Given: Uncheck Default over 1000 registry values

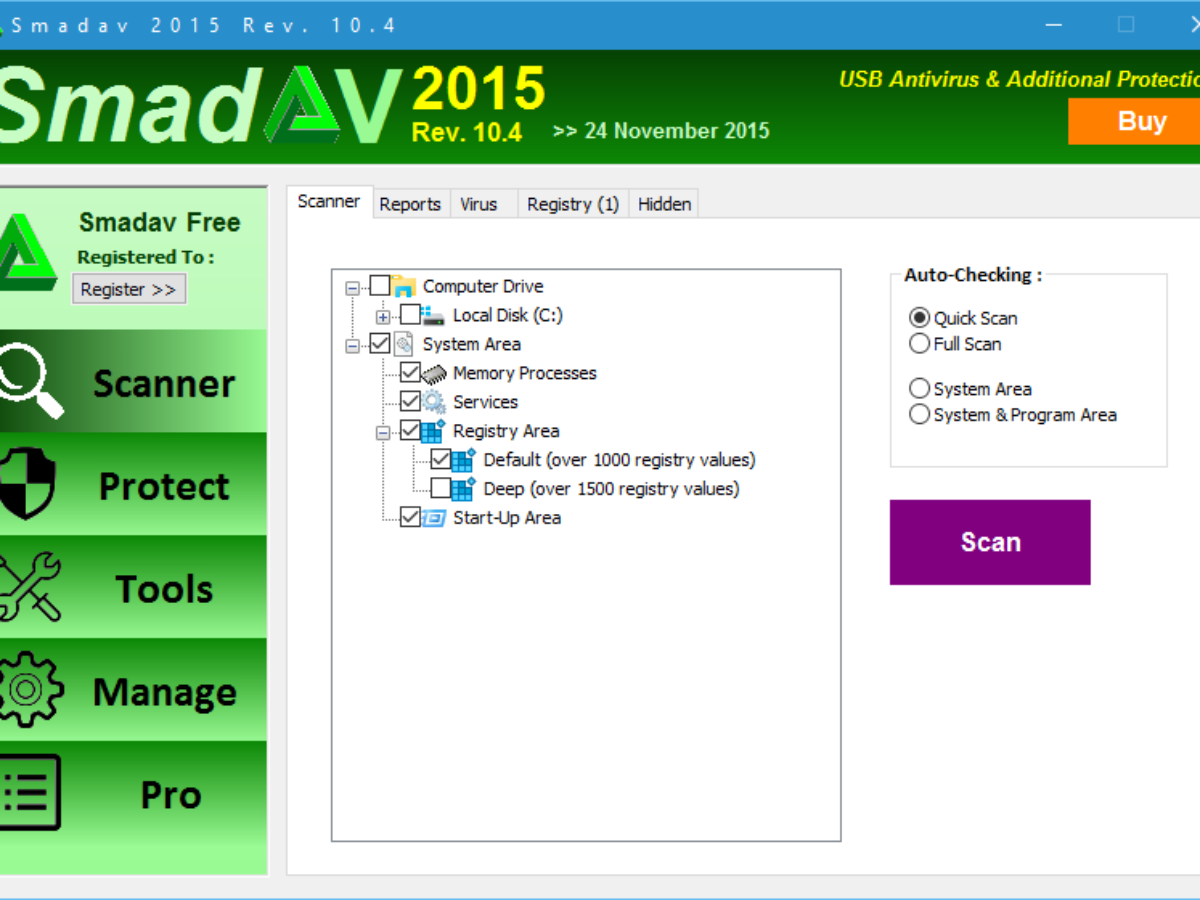Looking at the screenshot, I should click(440, 460).
